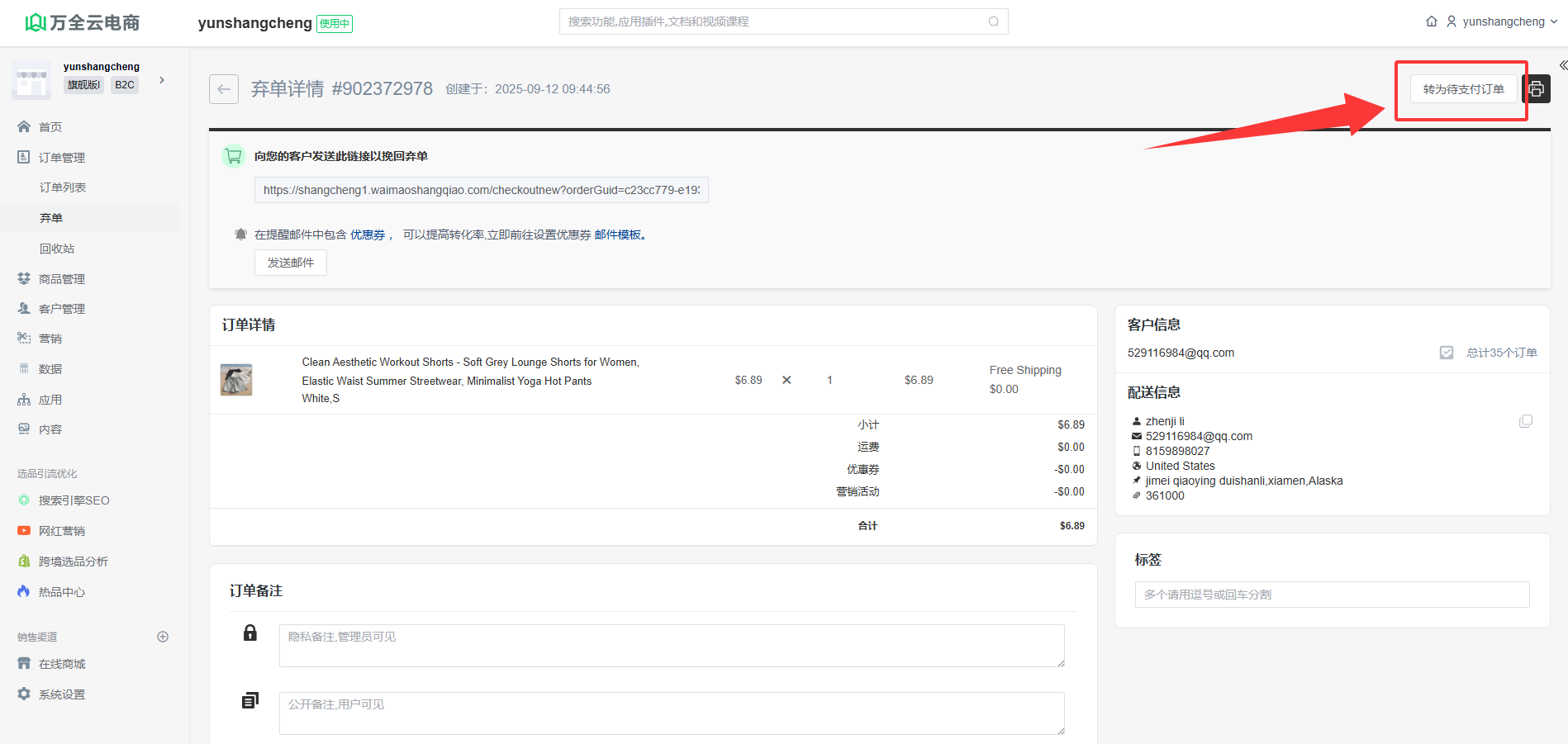The height and width of the screenshot is (744, 1568).
Task: Open the 热品中心 flame item
Action: (61, 592)
